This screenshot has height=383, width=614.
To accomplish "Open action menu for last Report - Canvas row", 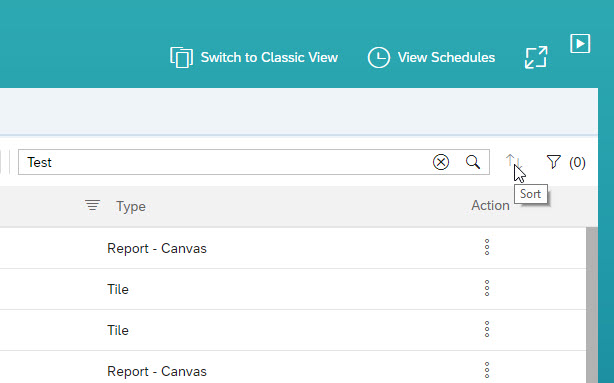I will pyautogui.click(x=487, y=370).
